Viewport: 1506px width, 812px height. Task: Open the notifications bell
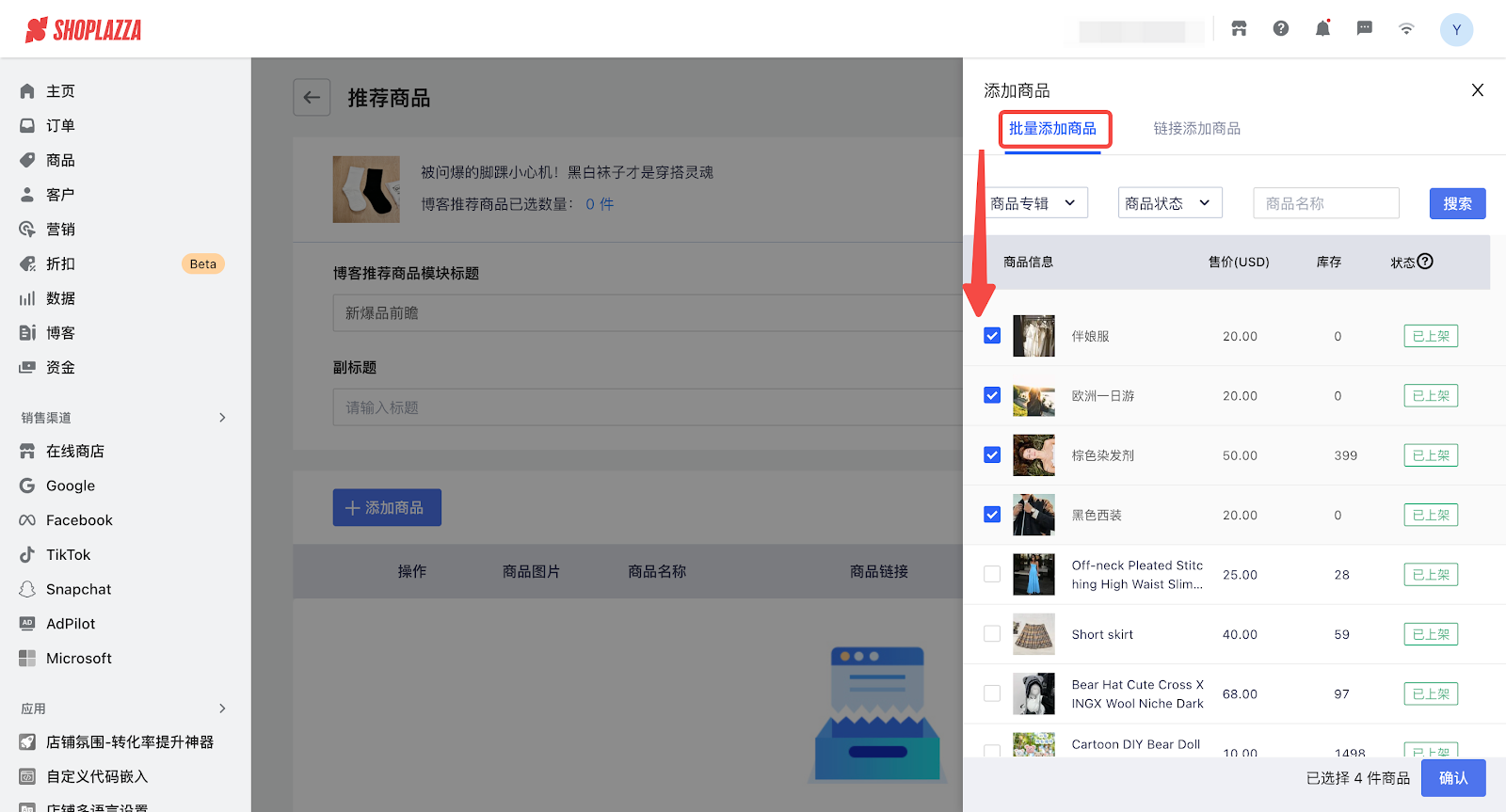pyautogui.click(x=1322, y=29)
